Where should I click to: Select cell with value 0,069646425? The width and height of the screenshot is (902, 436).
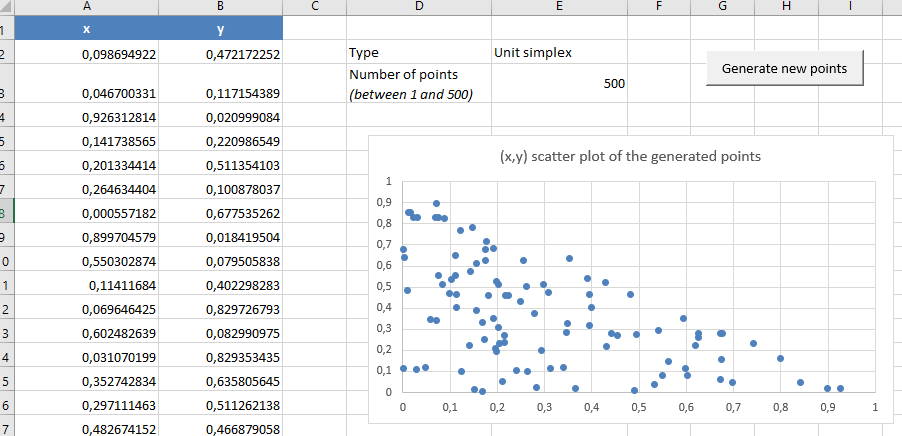(x=86, y=309)
